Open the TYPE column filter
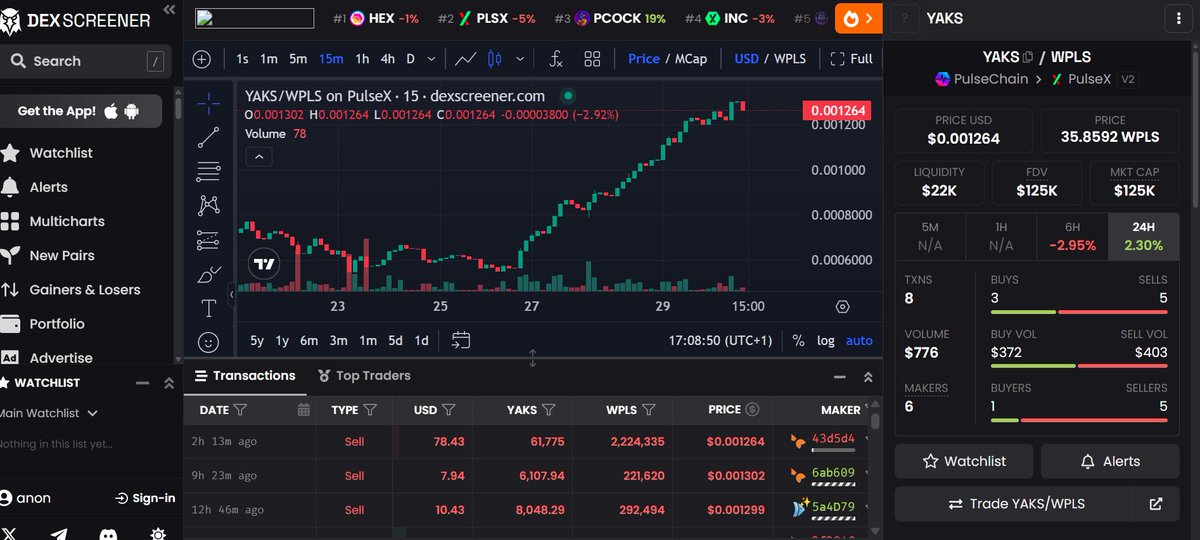Viewport: 1200px width, 540px height. point(370,409)
